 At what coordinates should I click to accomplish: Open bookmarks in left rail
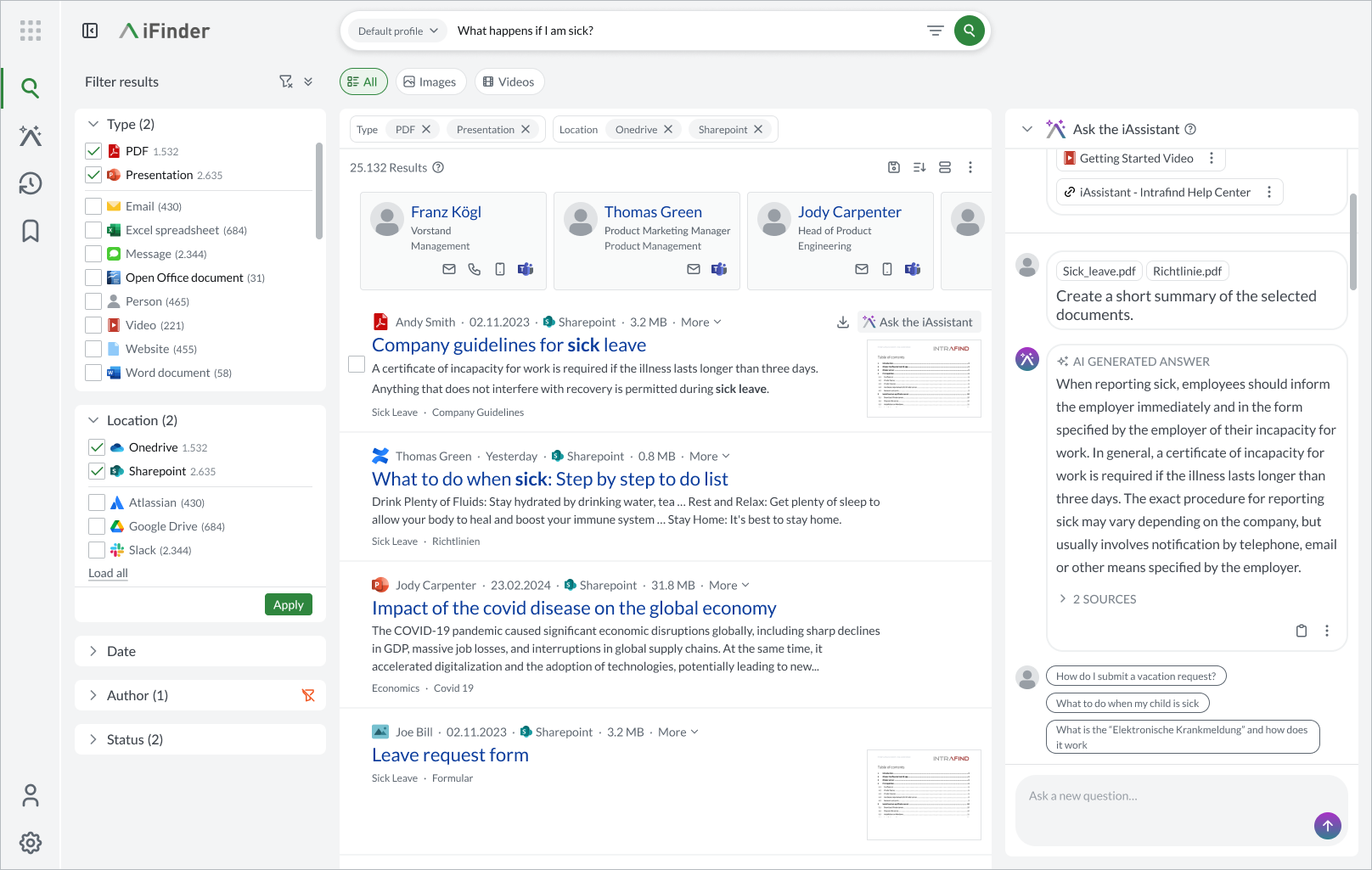pyautogui.click(x=31, y=231)
